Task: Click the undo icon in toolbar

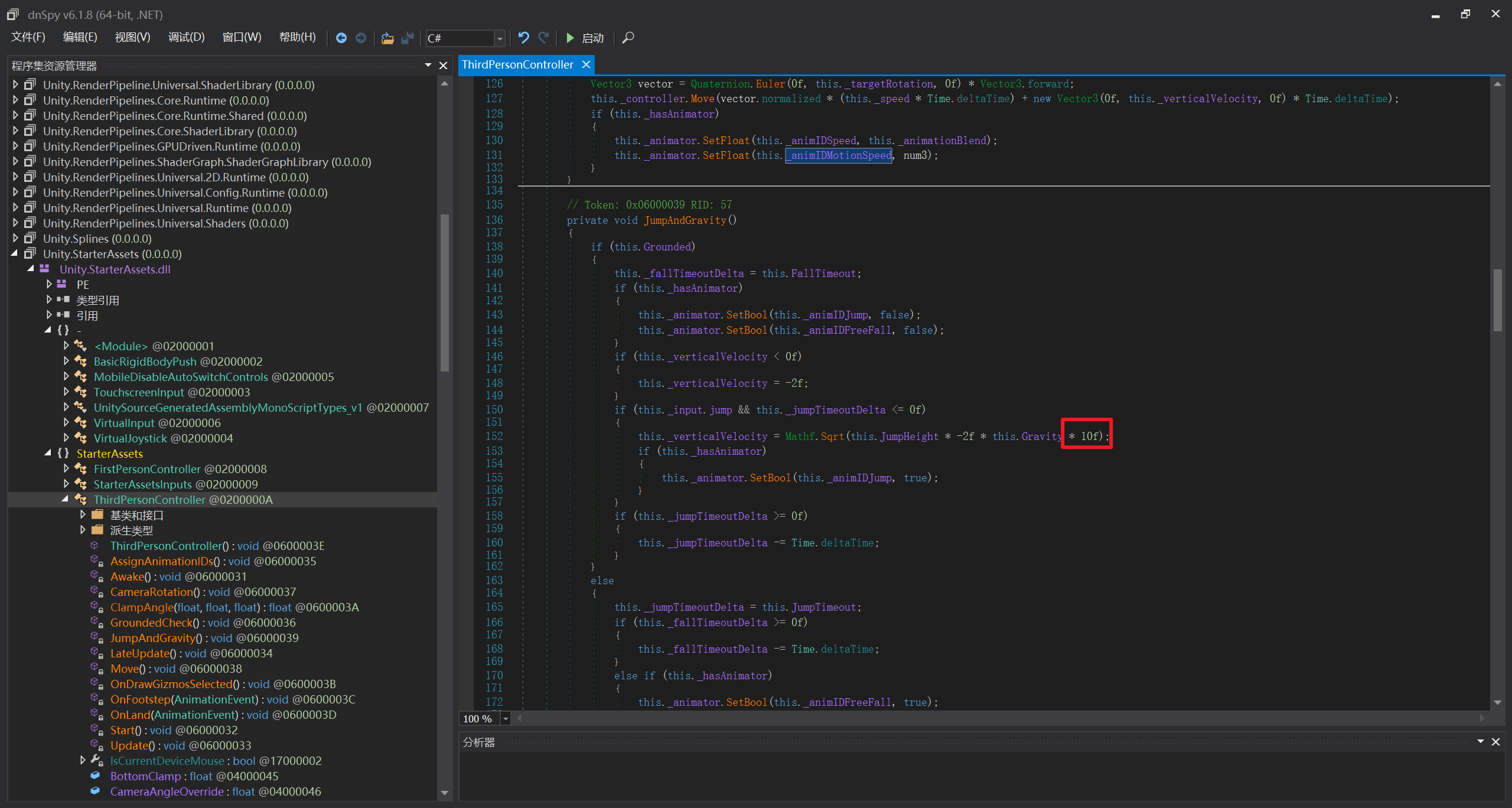Action: [523, 38]
